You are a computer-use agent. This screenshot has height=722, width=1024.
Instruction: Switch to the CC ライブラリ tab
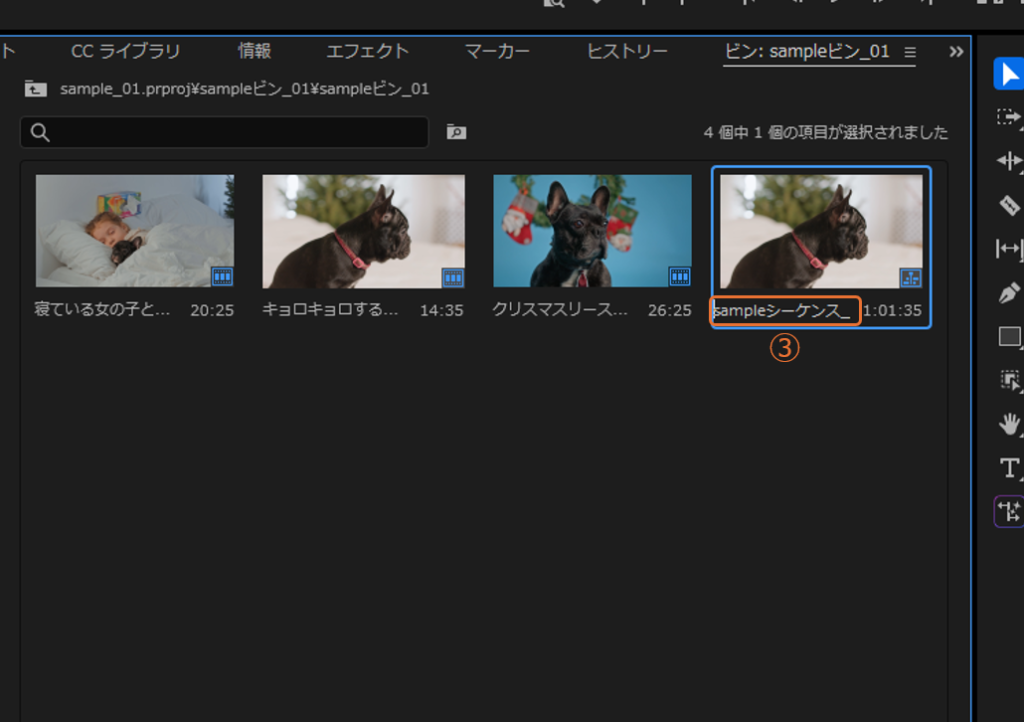point(126,52)
